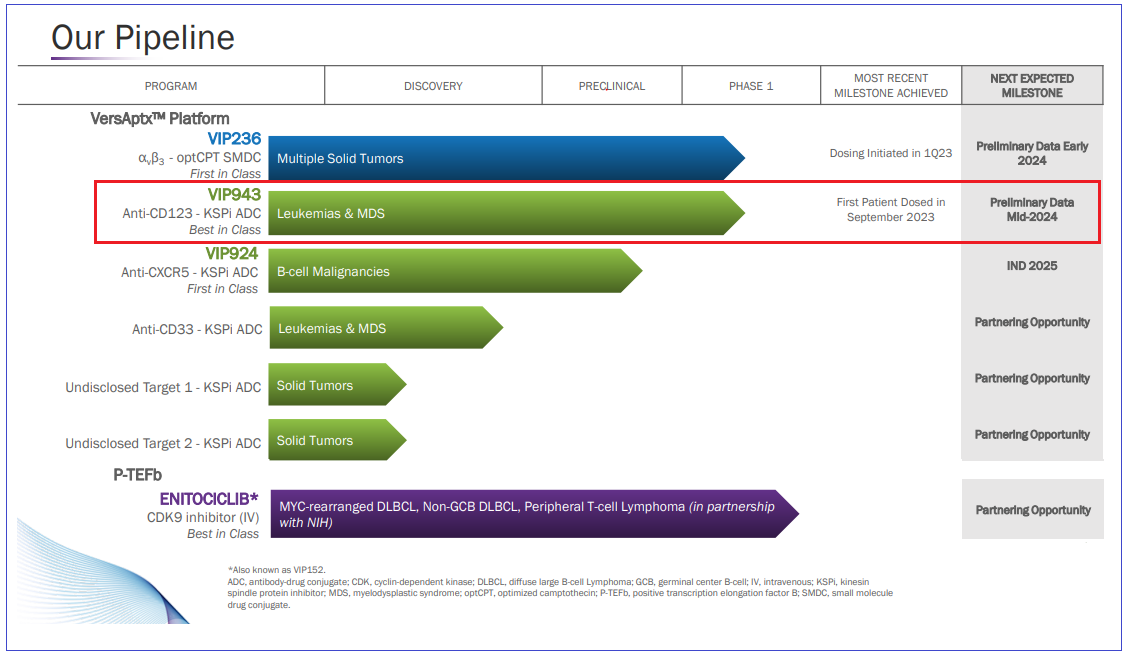The image size is (1130, 661).
Task: Select the green VIP943 program name
Action: [x=233, y=195]
